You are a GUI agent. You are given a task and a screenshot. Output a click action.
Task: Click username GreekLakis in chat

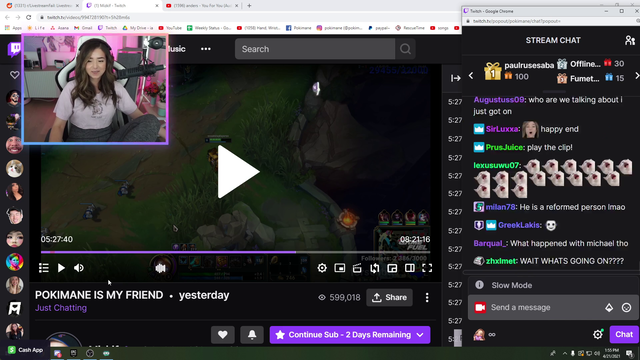click(519, 225)
